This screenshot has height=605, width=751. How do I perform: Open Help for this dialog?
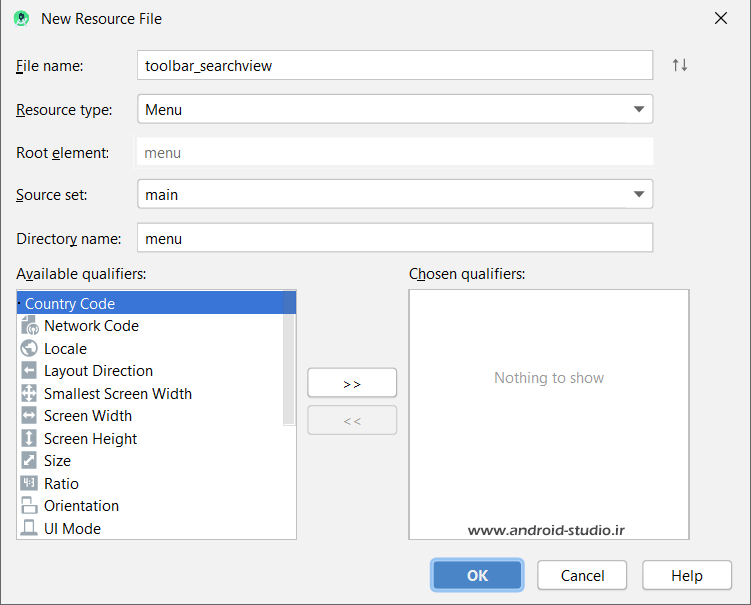(x=686, y=575)
